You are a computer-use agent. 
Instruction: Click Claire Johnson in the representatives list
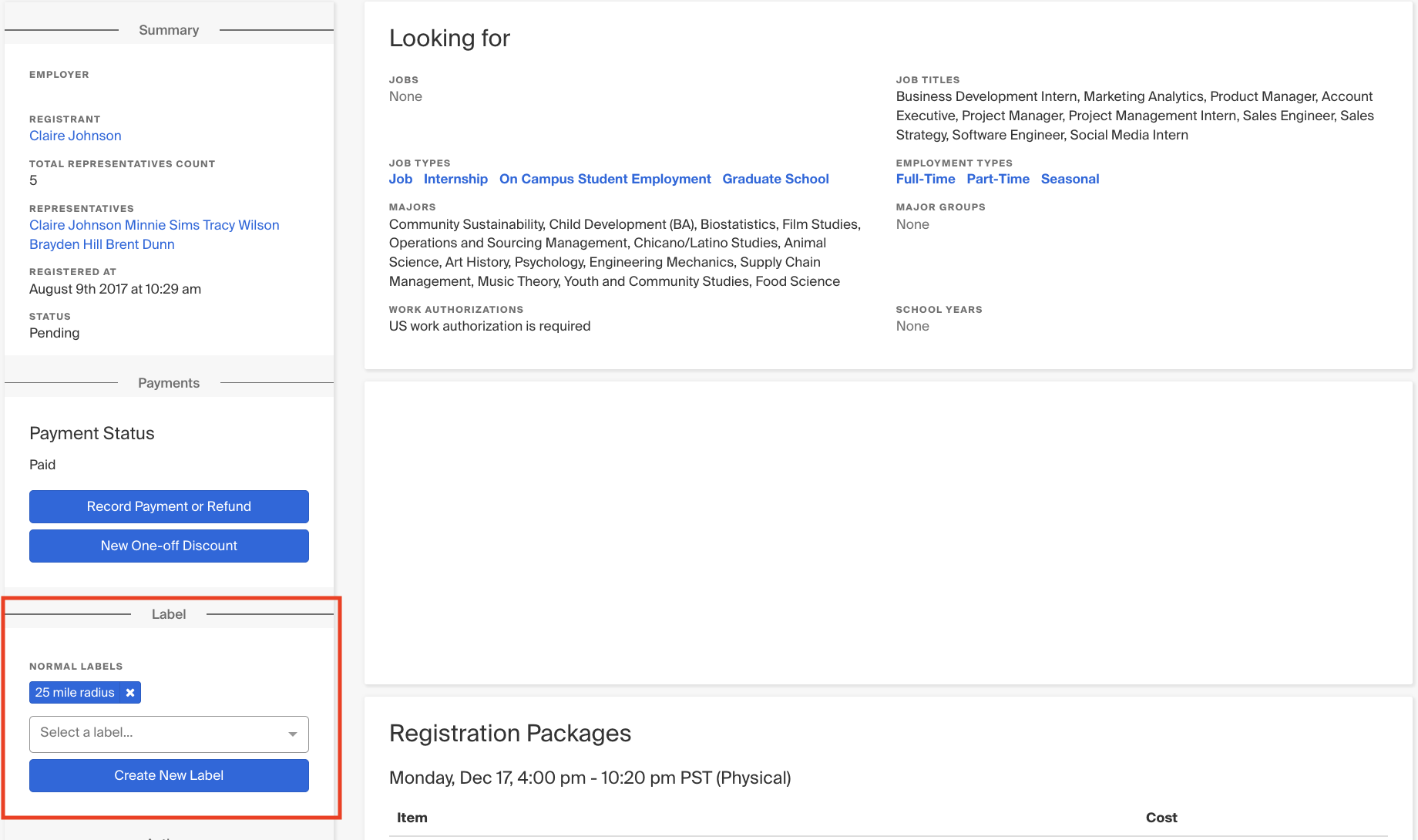click(x=75, y=225)
